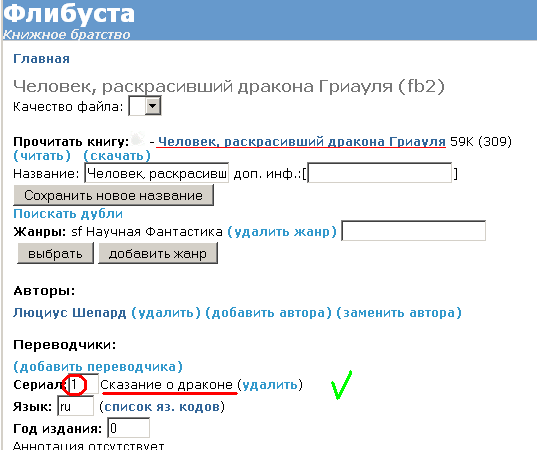Open author Люциус Шепард link
The width and height of the screenshot is (537, 450).
70,313
